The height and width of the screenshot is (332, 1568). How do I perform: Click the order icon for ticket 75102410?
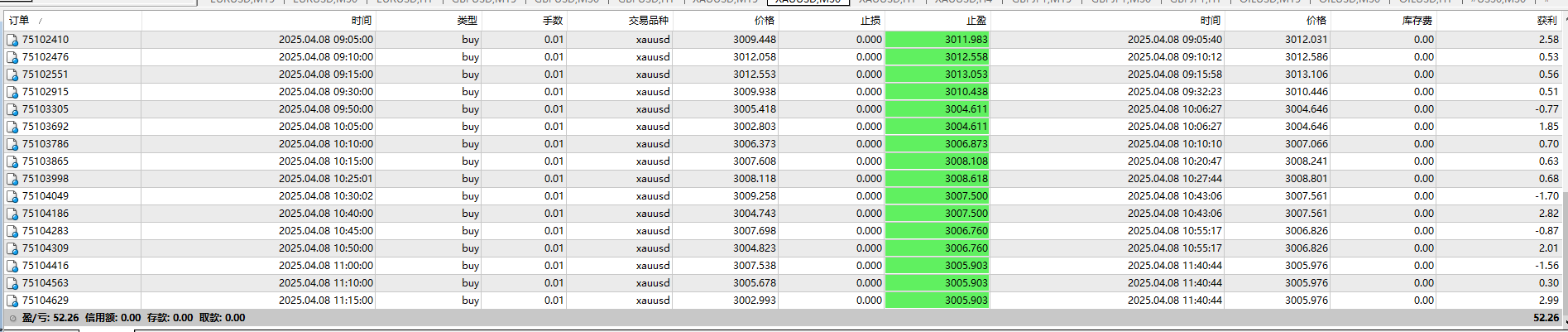[x=12, y=40]
